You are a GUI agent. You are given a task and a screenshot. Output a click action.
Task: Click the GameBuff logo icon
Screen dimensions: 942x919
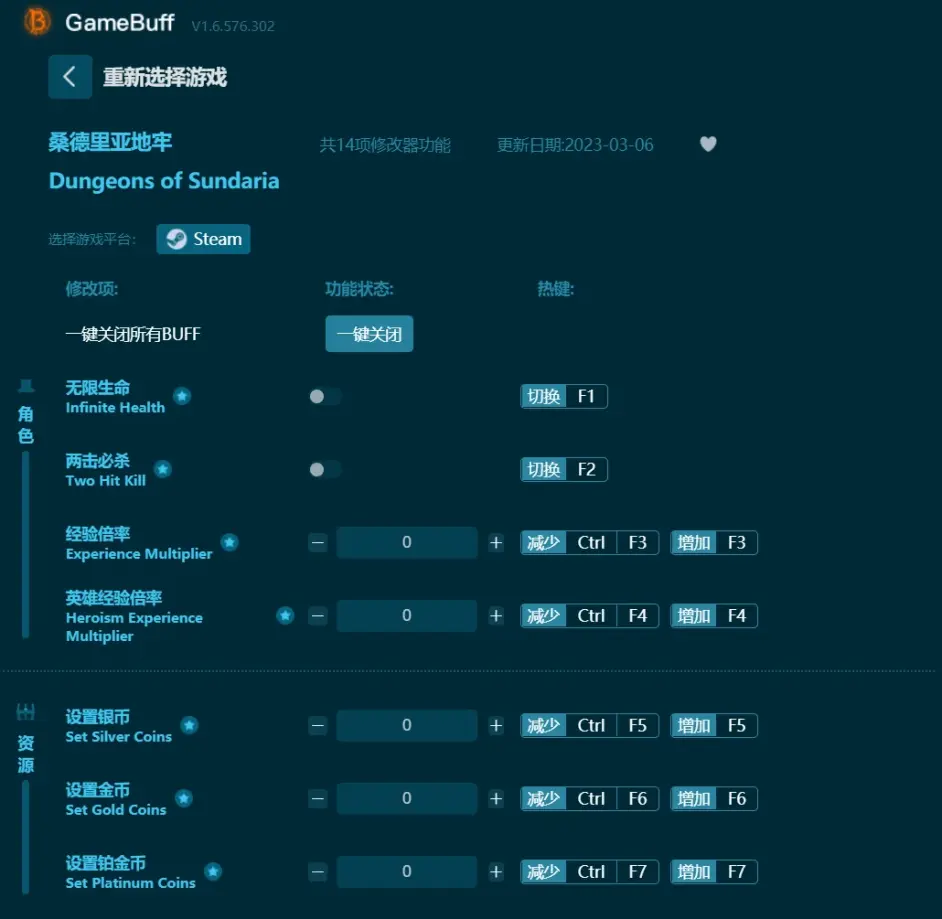pyautogui.click(x=36, y=22)
